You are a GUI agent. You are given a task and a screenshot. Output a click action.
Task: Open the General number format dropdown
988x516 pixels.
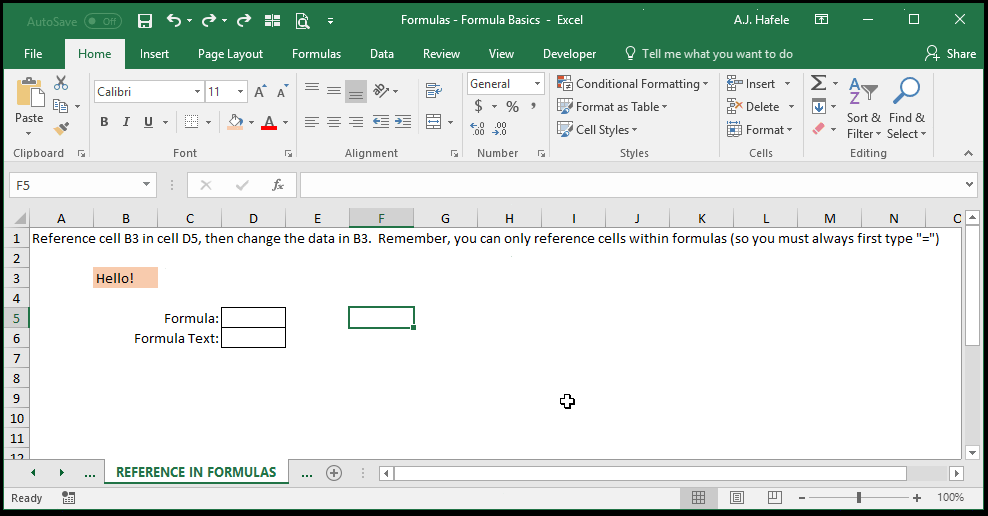(537, 83)
